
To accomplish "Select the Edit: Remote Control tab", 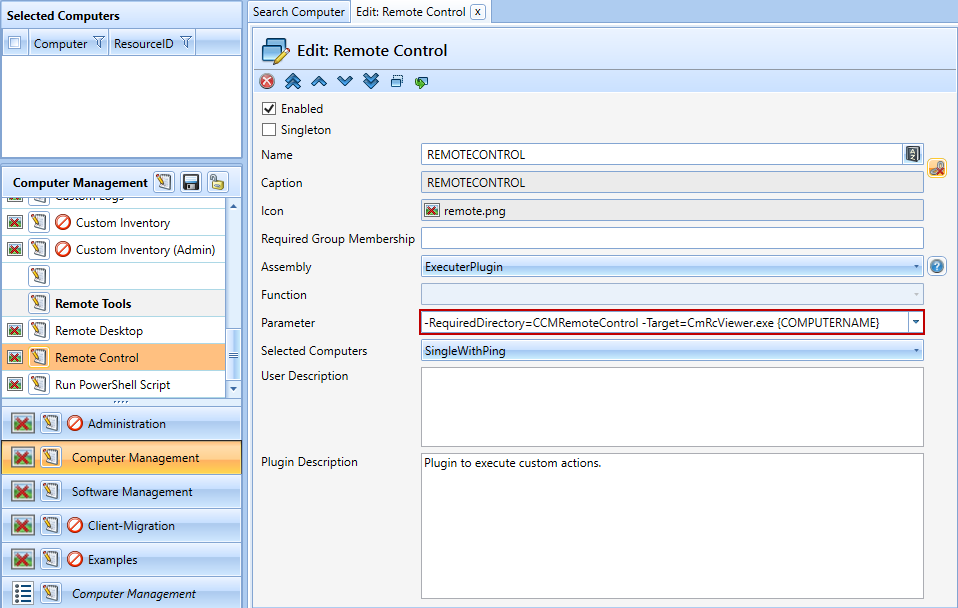I will point(411,12).
